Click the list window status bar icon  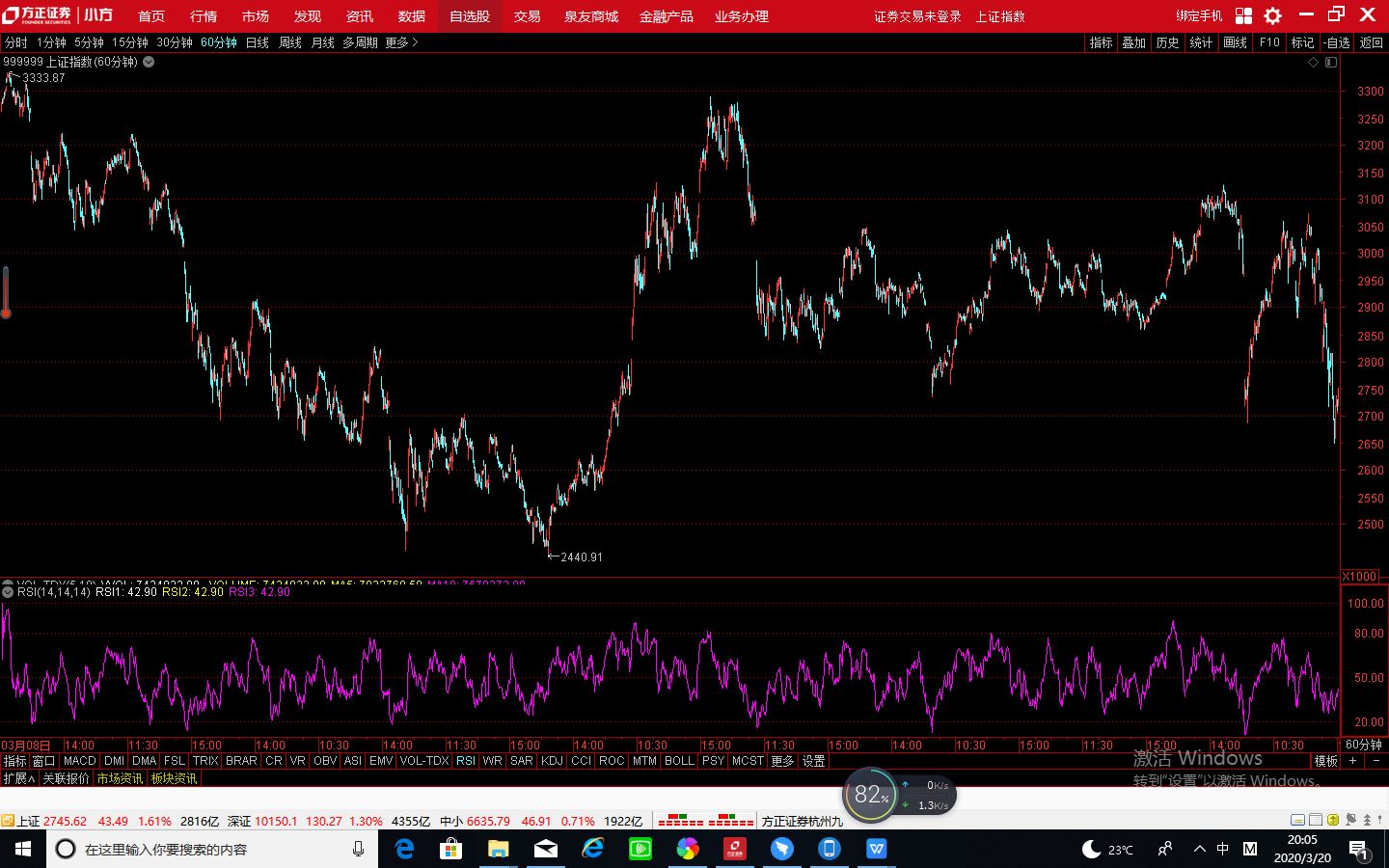click(x=1316, y=820)
